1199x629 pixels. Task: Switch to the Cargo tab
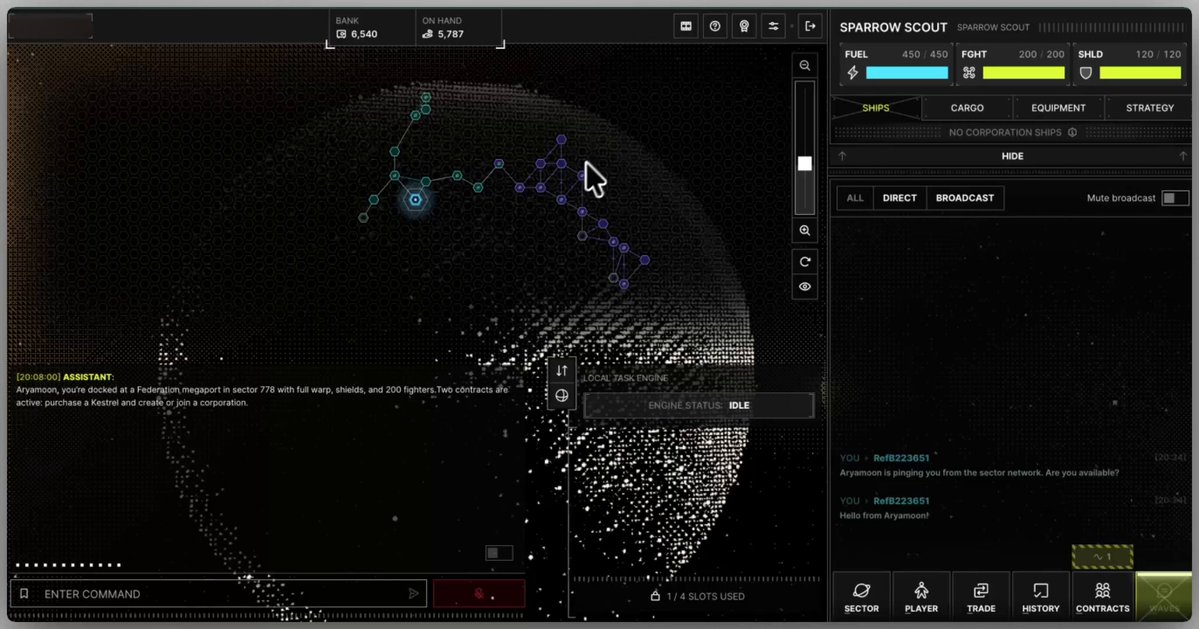point(967,108)
